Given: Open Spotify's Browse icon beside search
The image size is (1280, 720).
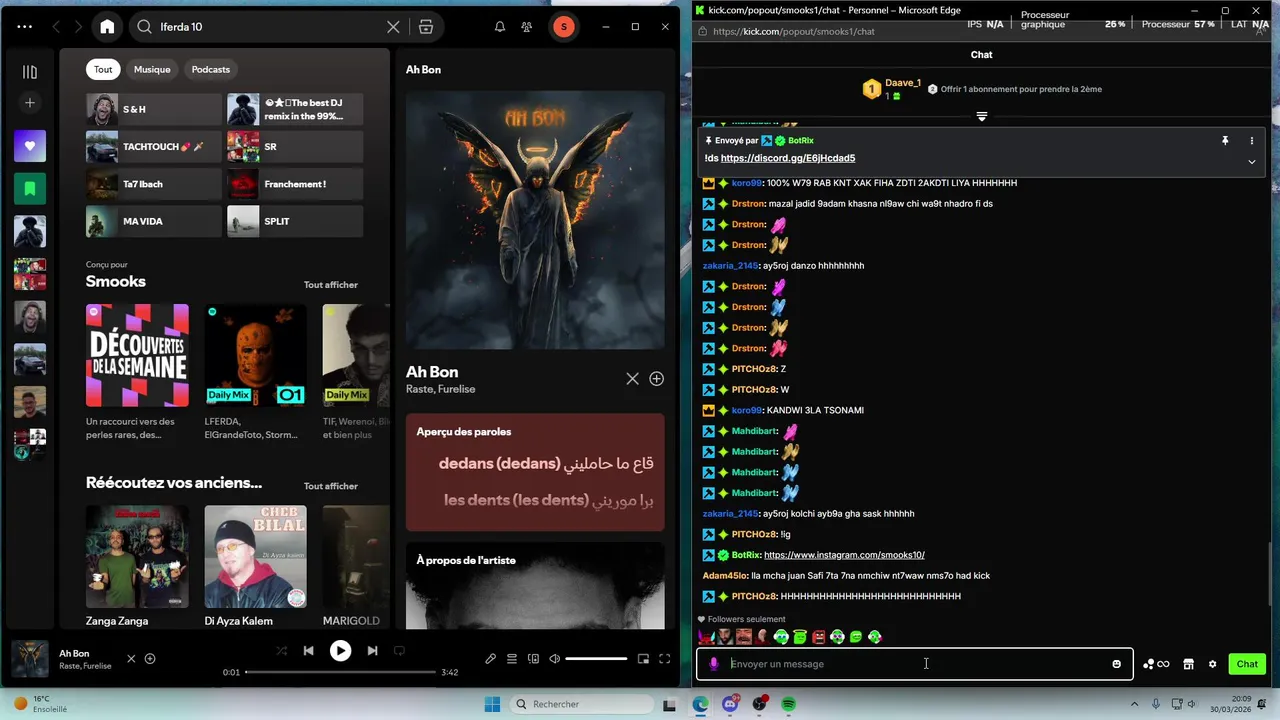Looking at the screenshot, I should coord(426,27).
